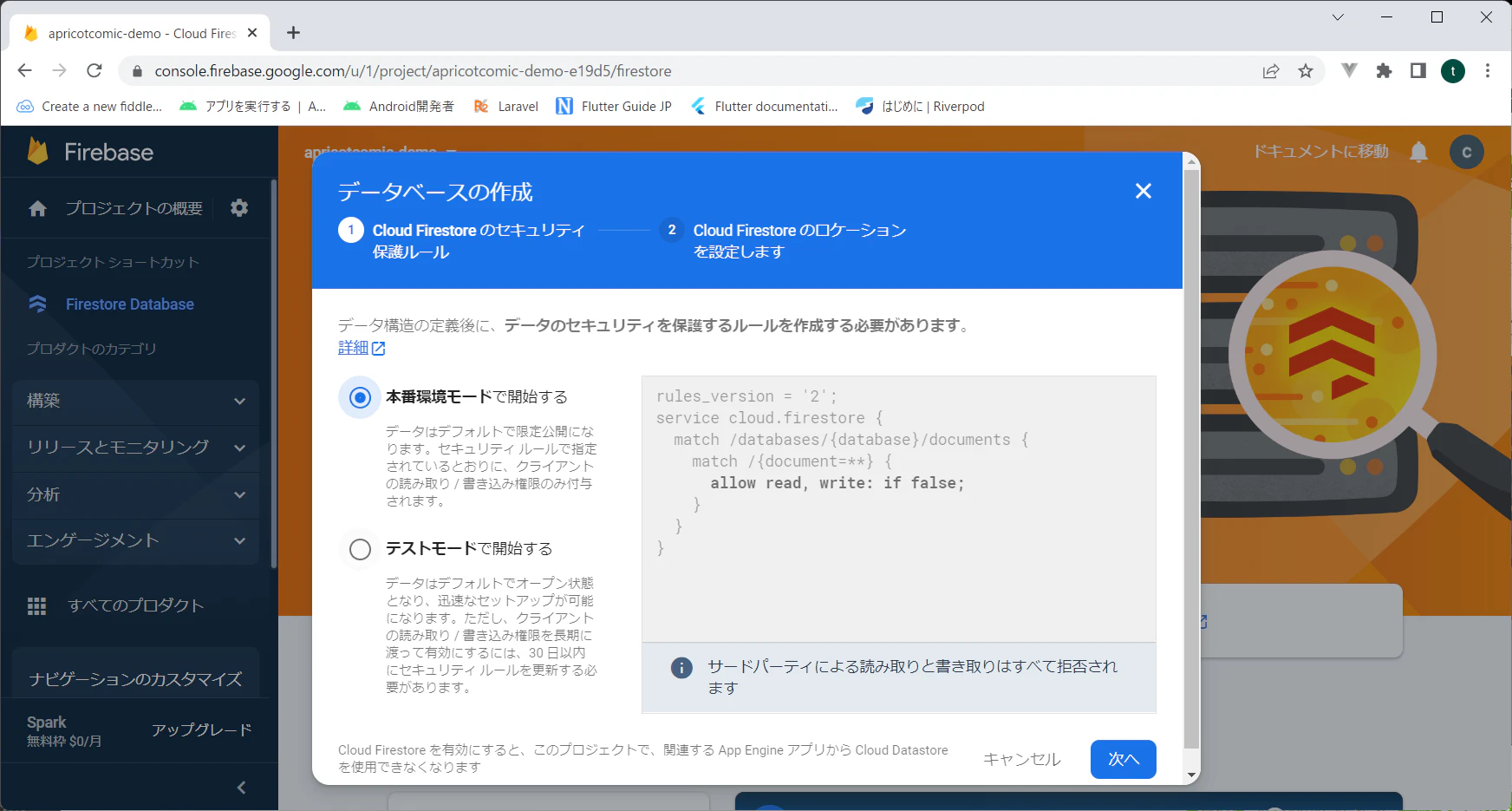Go forward in browser

59,71
